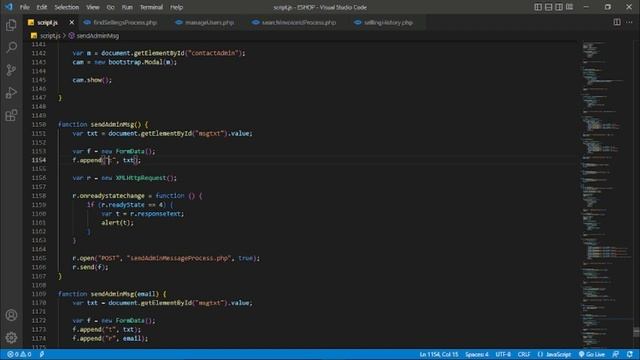
Task: Switch to the manageUsers.php tab
Action: 209,22
